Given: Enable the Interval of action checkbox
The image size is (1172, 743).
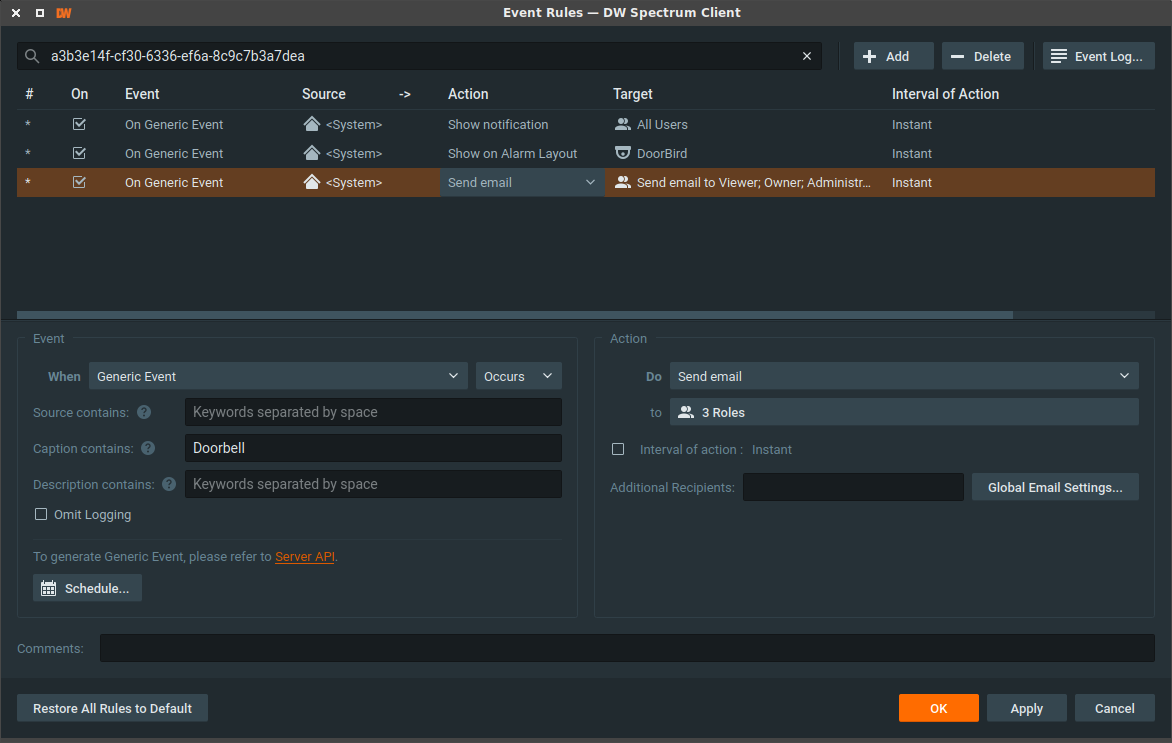Looking at the screenshot, I should click(618, 449).
